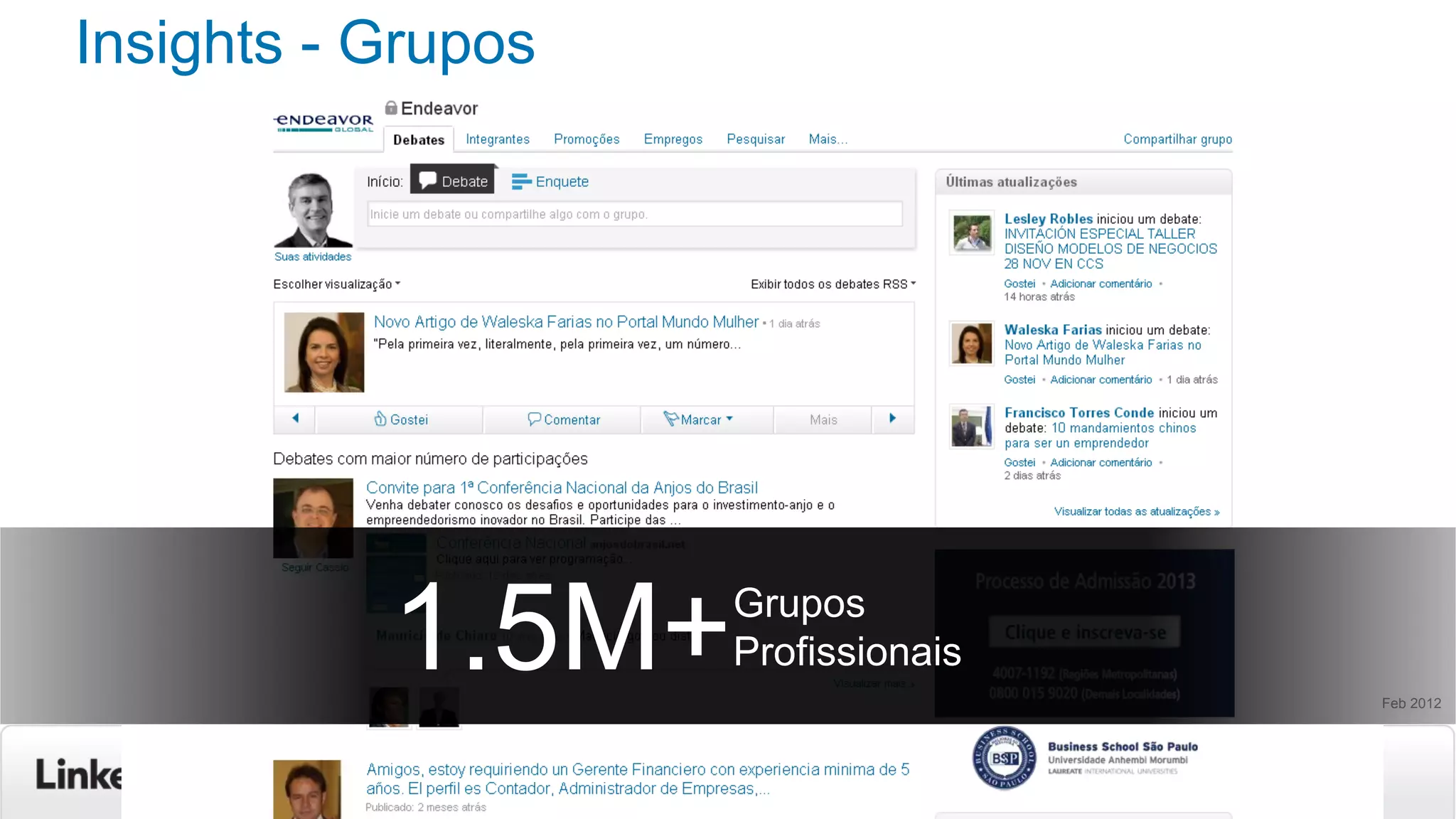The height and width of the screenshot is (819, 1456).
Task: Click Cassio's photo next to Anjos do Brasil debate
Action: 314,518
